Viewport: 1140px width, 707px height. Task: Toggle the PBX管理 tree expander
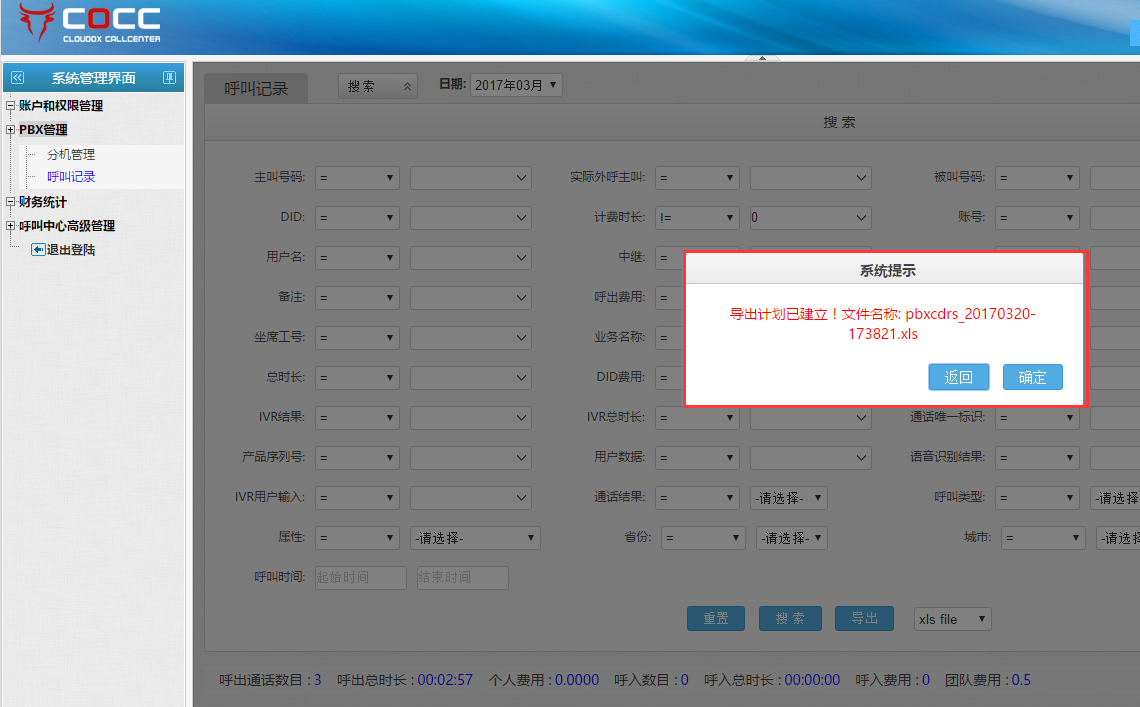[11, 130]
